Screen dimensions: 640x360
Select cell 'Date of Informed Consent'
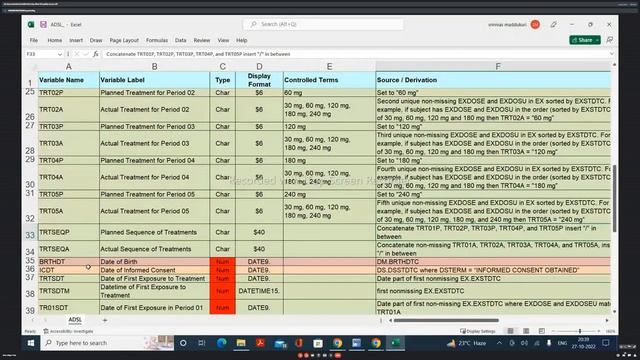(154, 270)
